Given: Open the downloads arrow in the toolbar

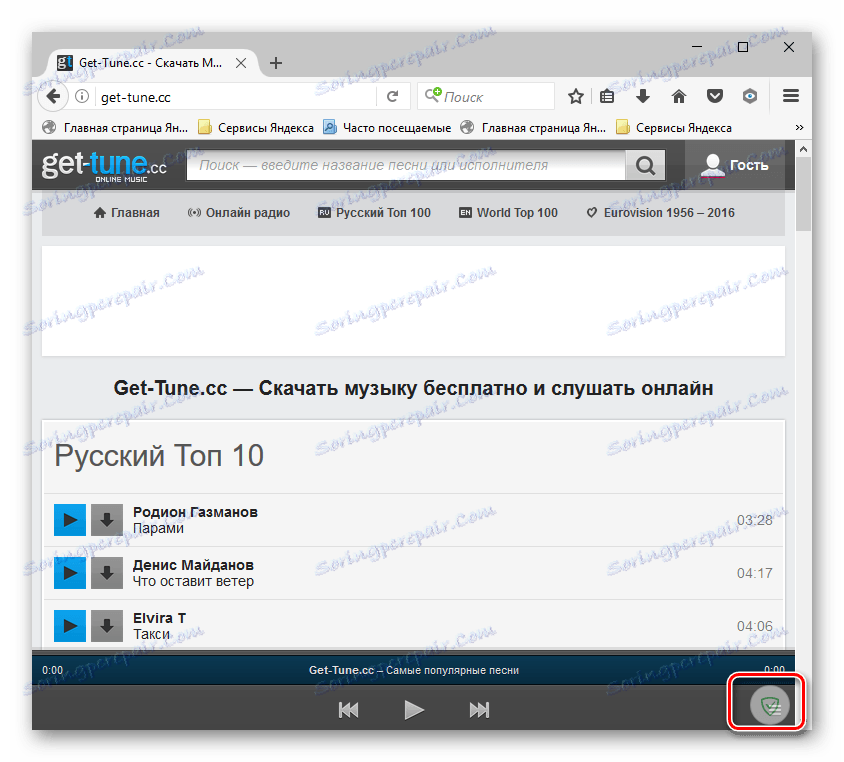Looking at the screenshot, I should click(642, 96).
